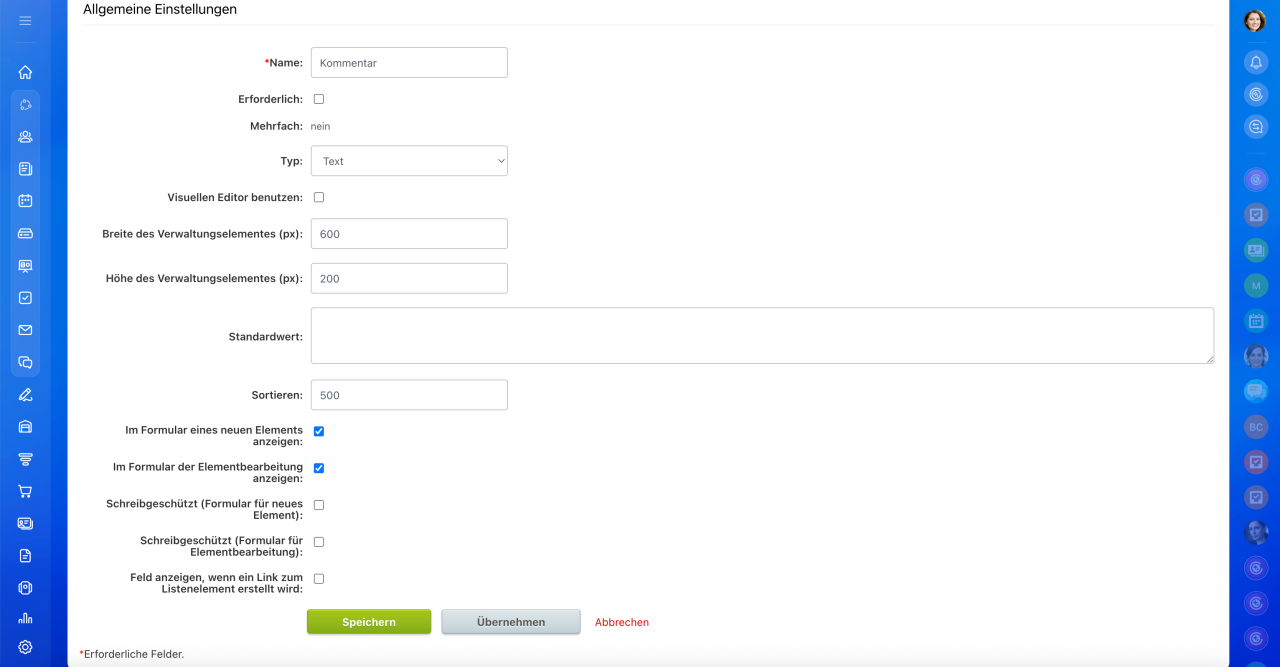Viewport: 1280px width, 667px height.
Task: Check Feld anzeigen wenn Link erstellt wird
Action: point(319,578)
